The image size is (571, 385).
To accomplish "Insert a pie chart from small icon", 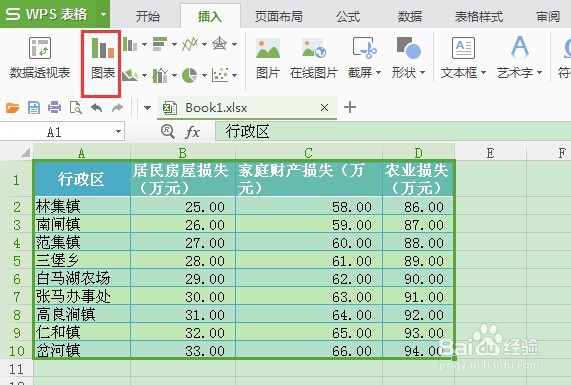I will tap(189, 75).
